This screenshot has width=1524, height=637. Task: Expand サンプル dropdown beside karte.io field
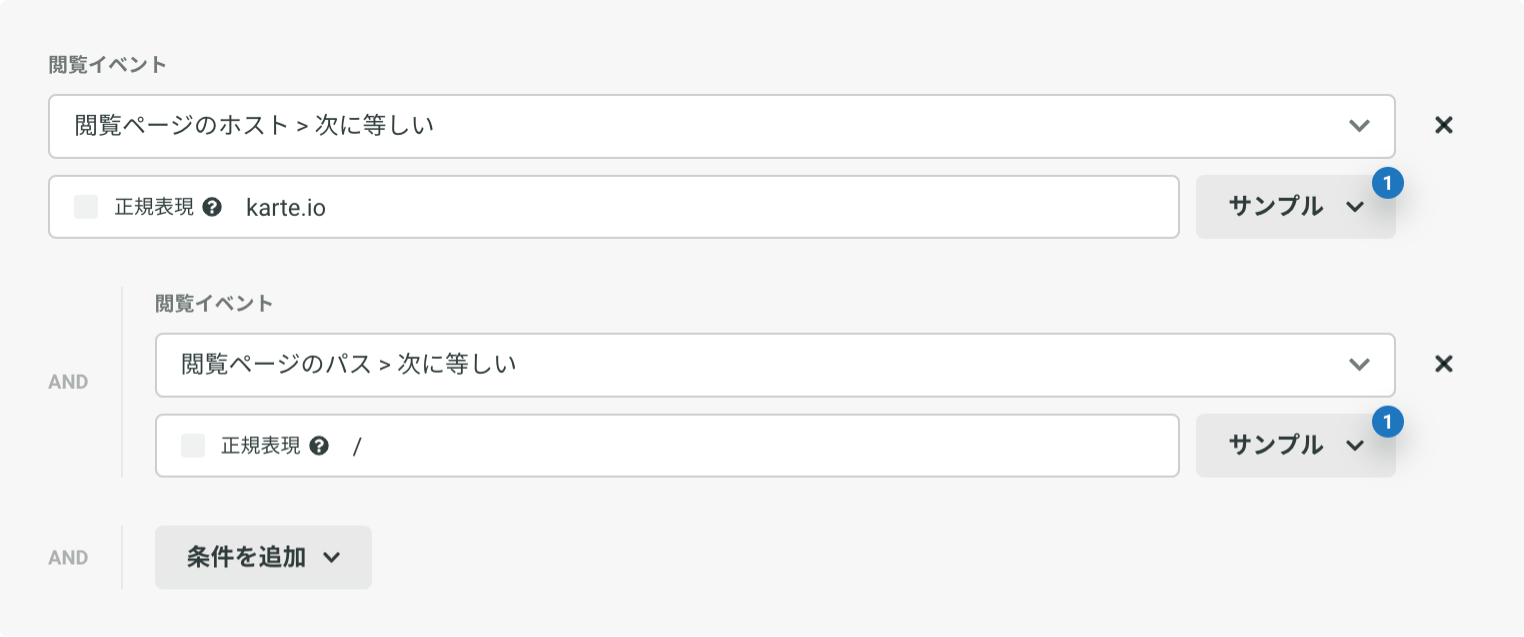click(1296, 207)
